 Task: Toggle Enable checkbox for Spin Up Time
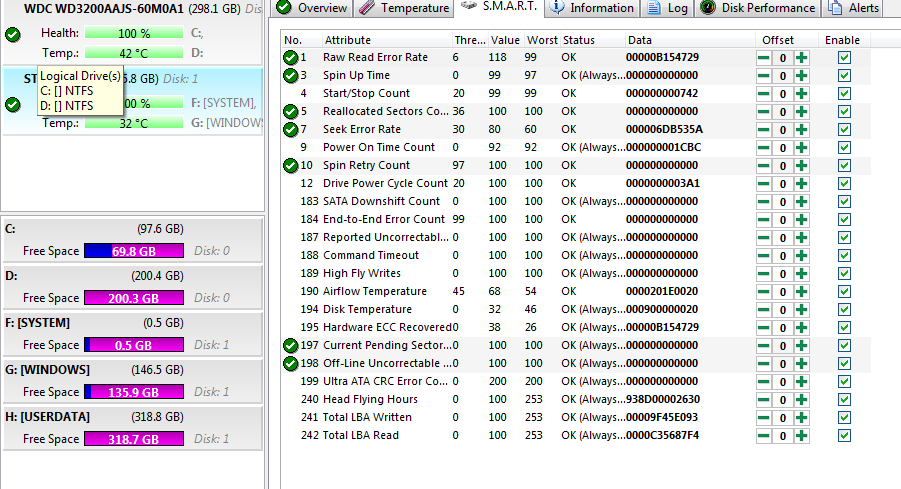tap(844, 75)
